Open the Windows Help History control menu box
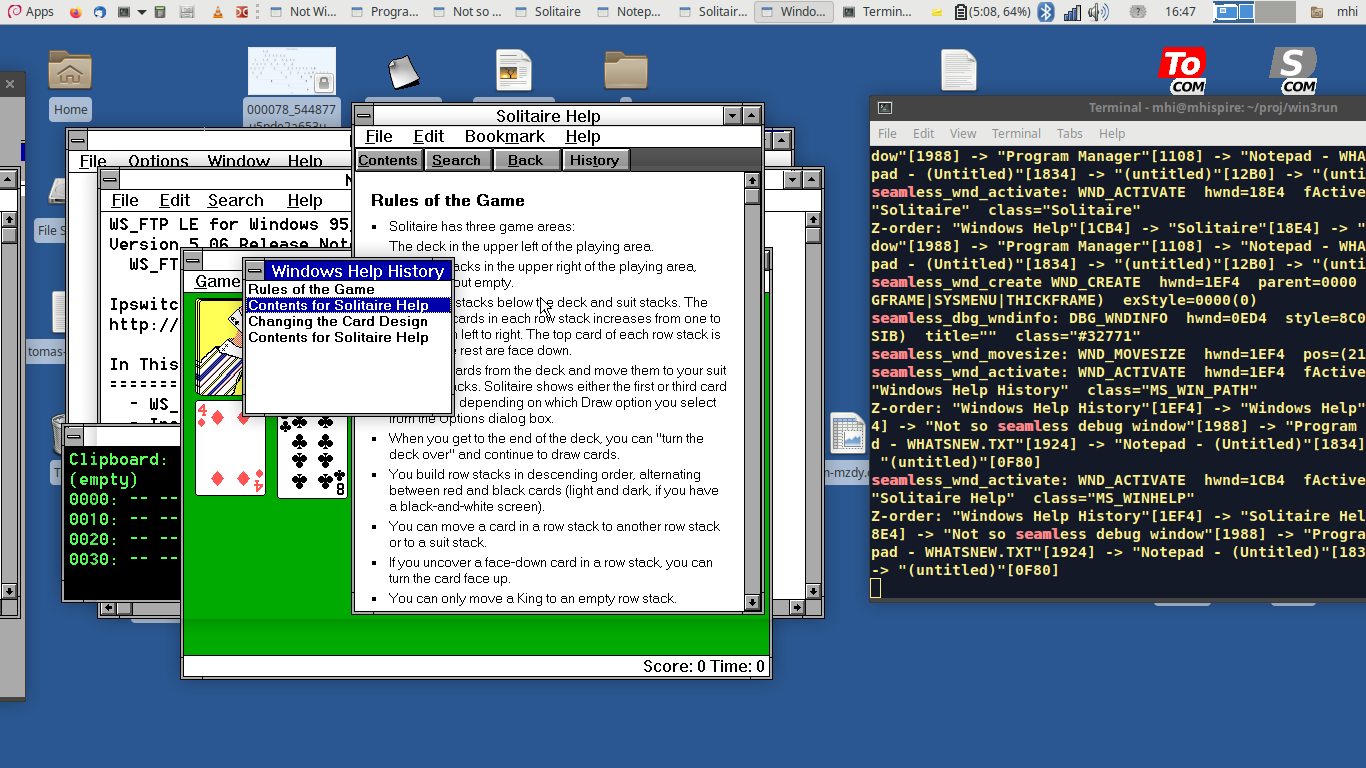1366x768 pixels. click(x=255, y=271)
